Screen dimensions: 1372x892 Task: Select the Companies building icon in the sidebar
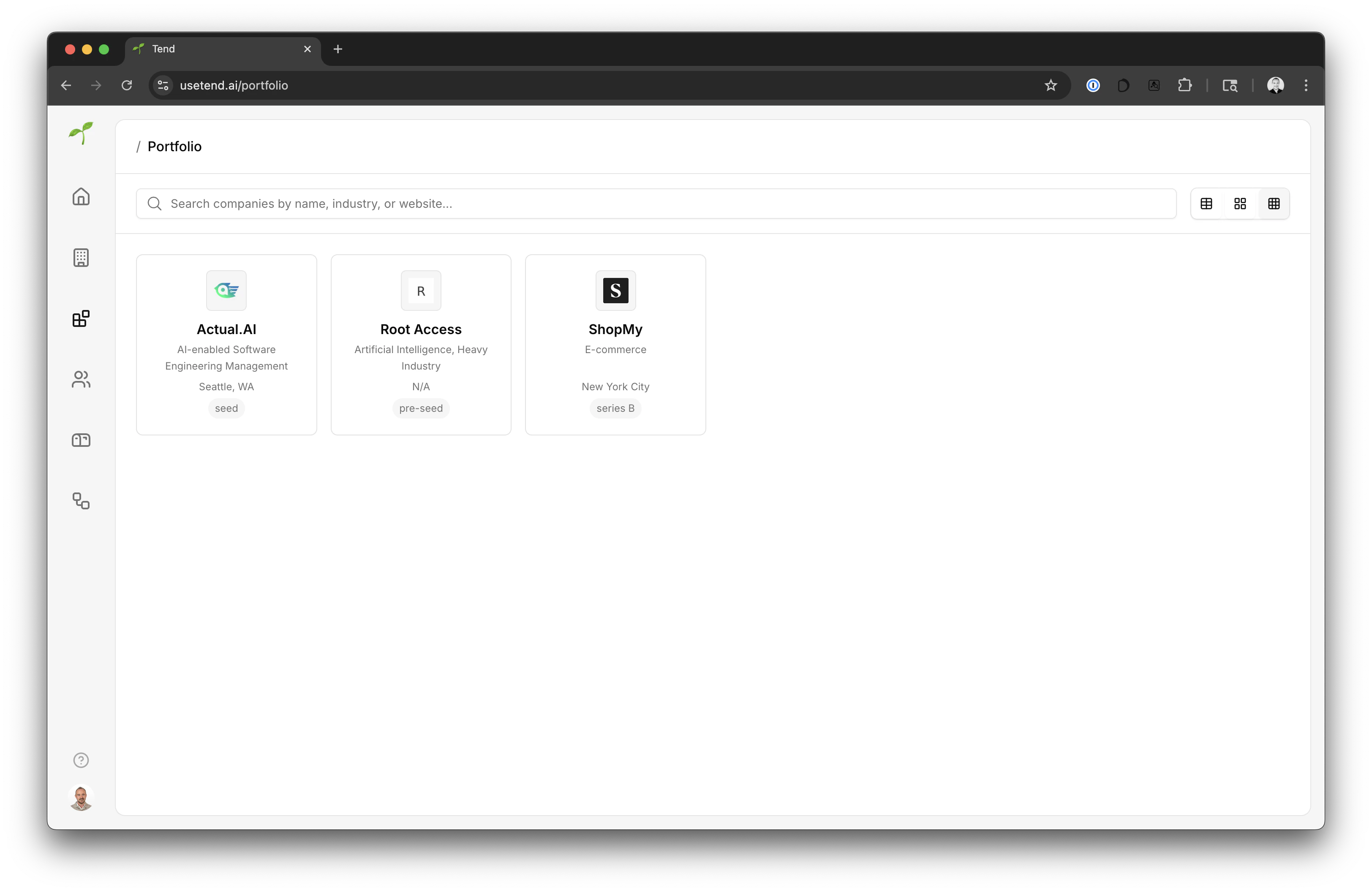[x=81, y=258]
